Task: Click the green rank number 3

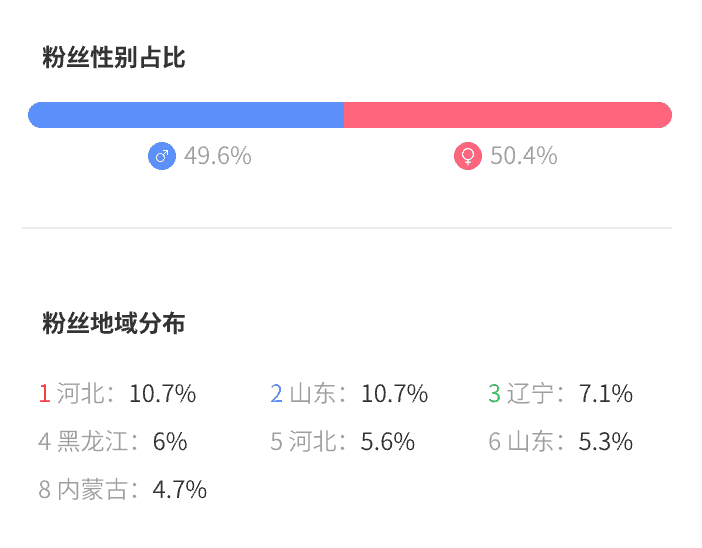Action: 494,394
